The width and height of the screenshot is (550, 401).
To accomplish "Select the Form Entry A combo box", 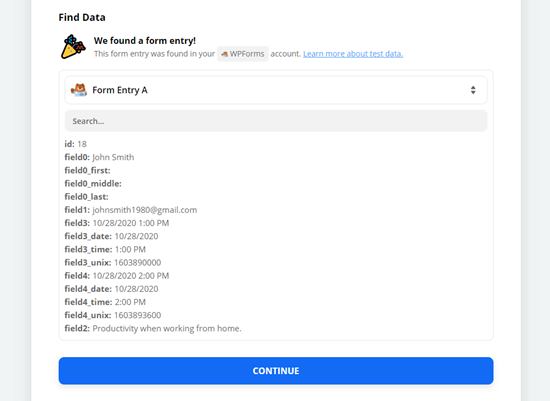I will tap(276, 90).
